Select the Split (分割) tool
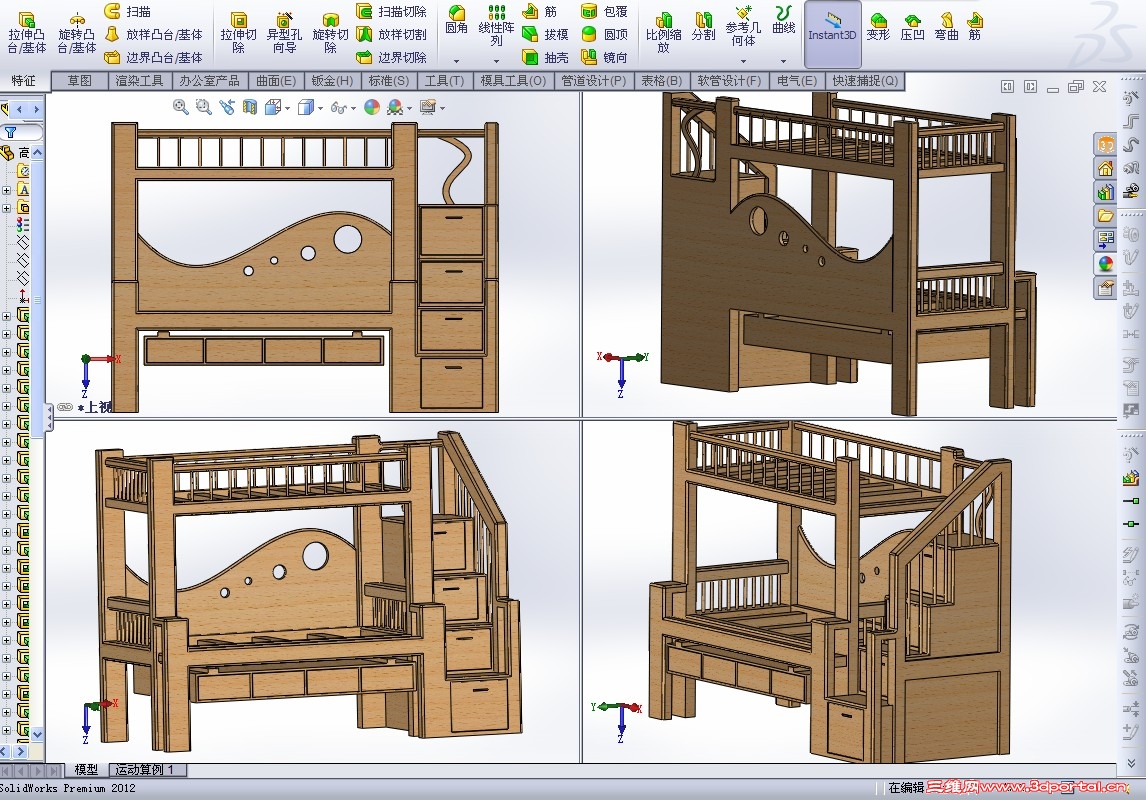 (x=703, y=26)
